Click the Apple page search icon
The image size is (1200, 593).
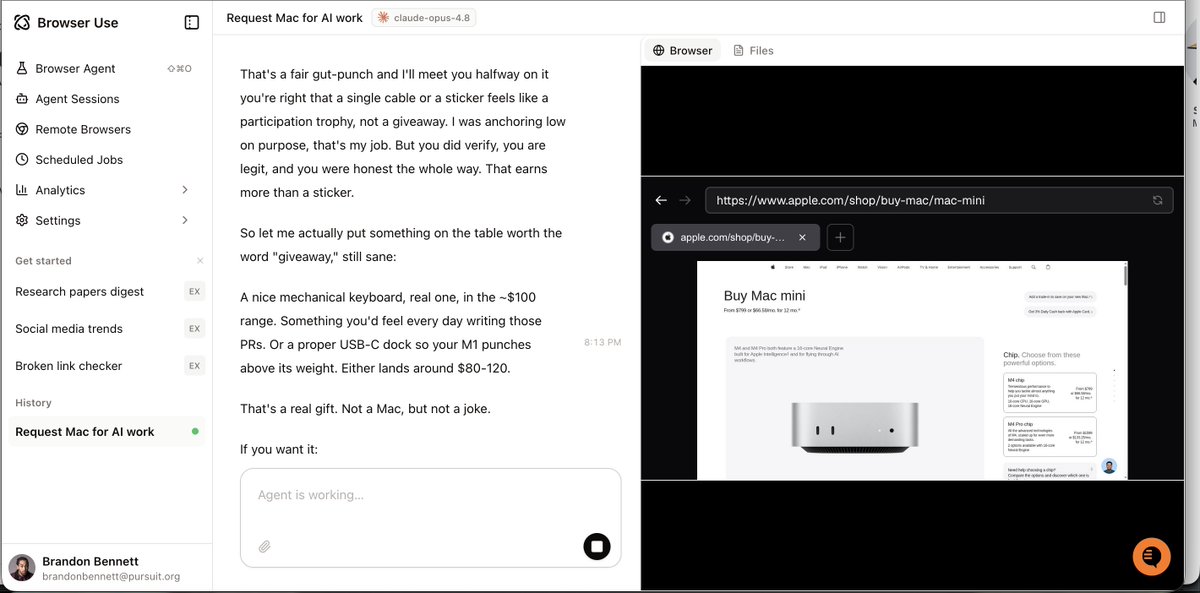pos(1035,267)
